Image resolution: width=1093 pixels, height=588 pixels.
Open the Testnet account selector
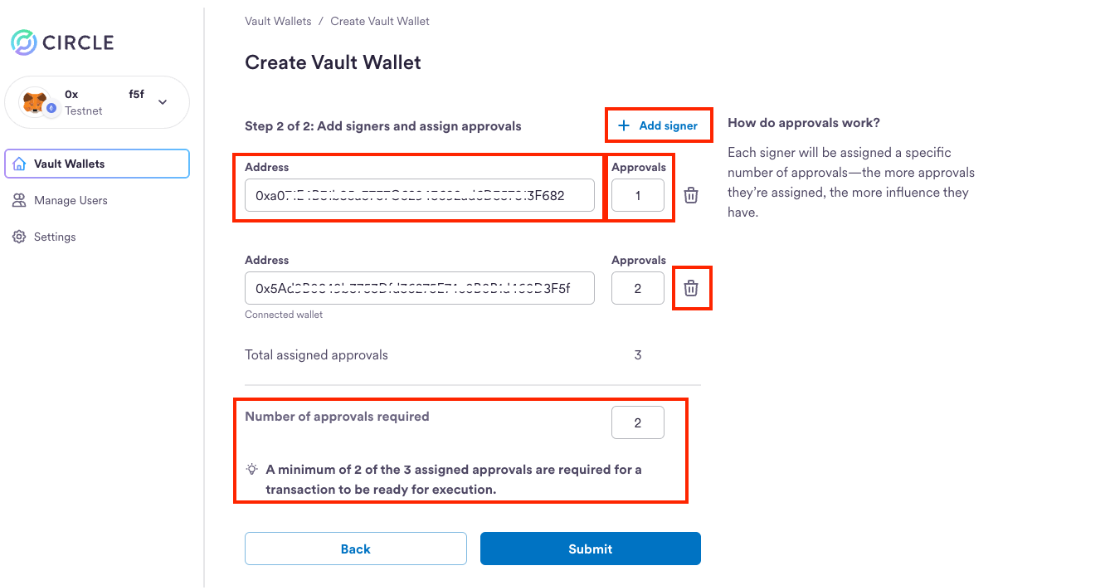pos(97,101)
